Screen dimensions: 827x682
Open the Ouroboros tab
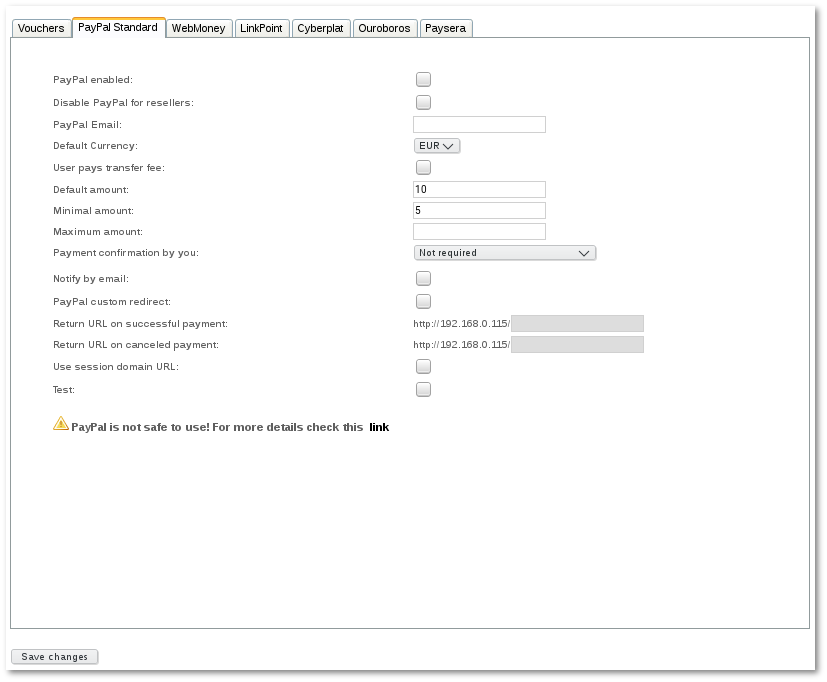coord(384,29)
